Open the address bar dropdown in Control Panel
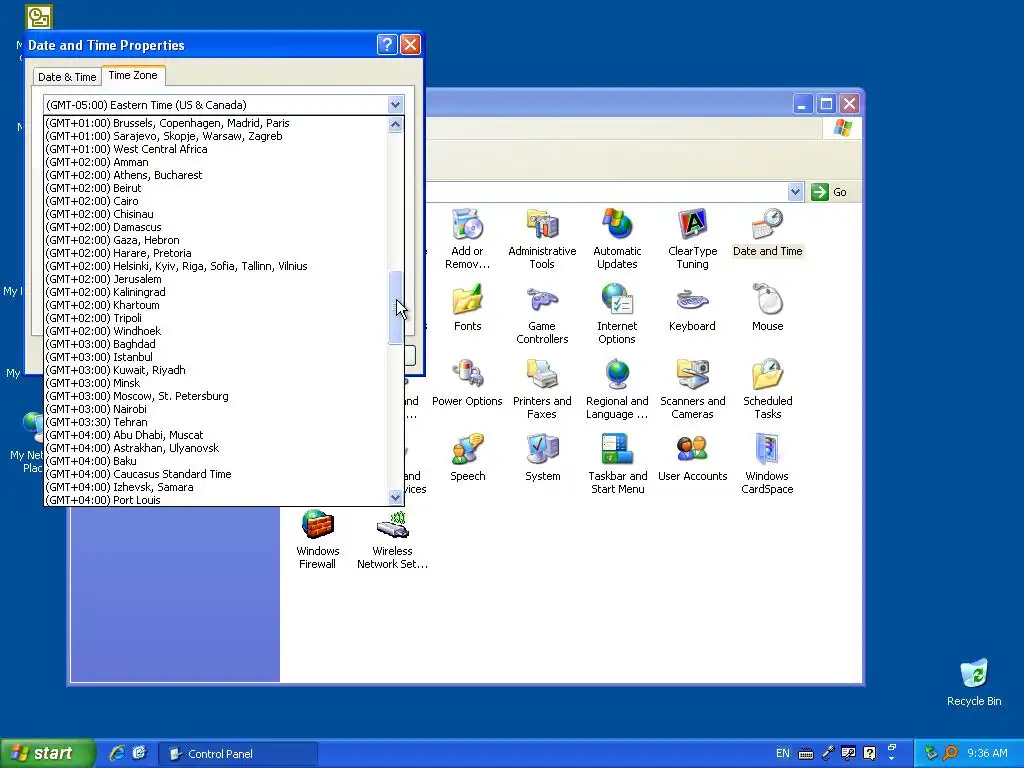Image resolution: width=1024 pixels, height=768 pixels. pyautogui.click(x=795, y=192)
